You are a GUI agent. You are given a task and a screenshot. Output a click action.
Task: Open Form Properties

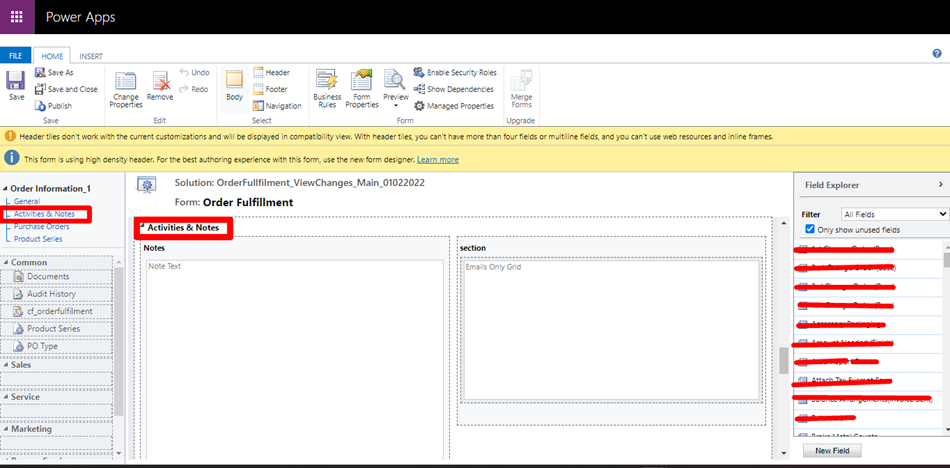coord(362,89)
